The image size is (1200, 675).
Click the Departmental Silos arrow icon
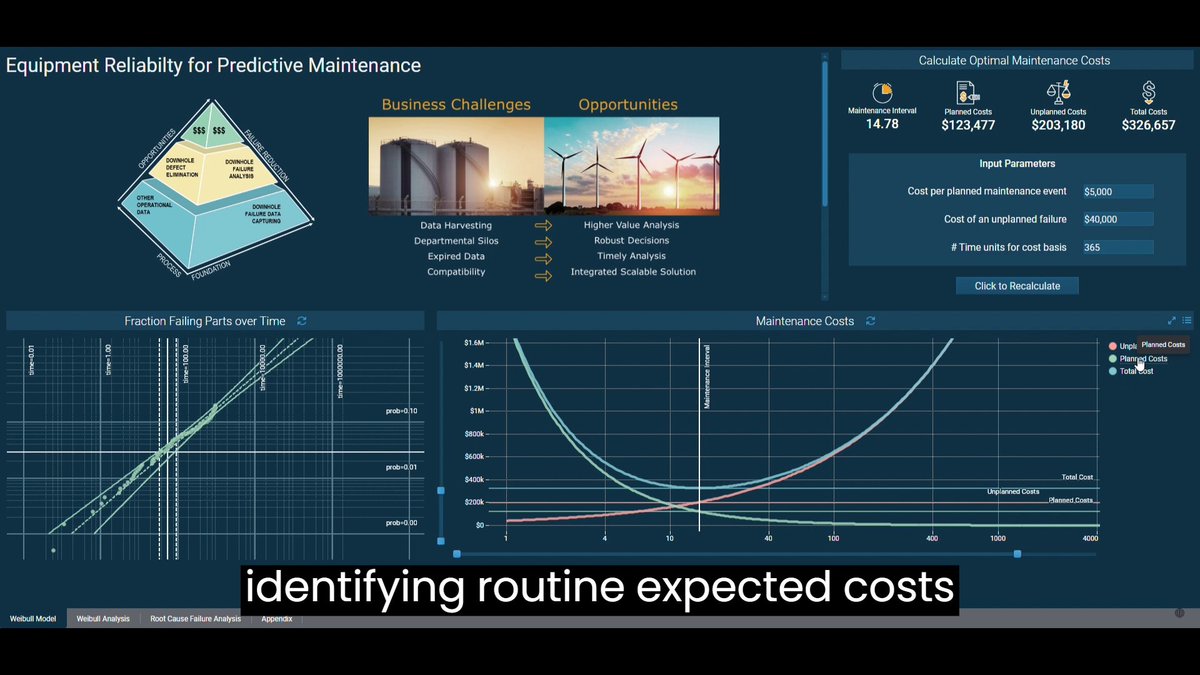point(543,241)
